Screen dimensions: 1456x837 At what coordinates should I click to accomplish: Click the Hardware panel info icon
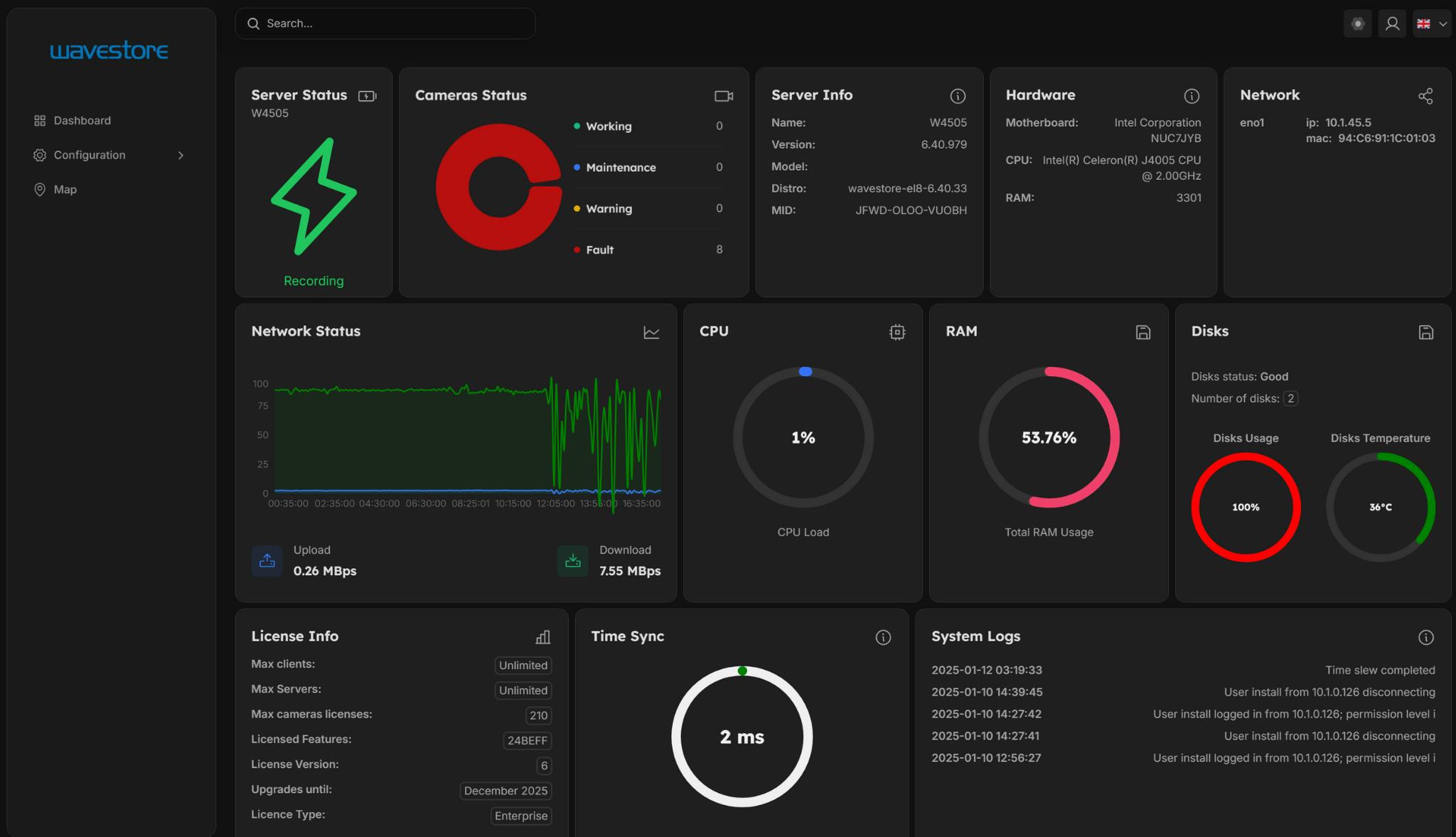tap(1192, 95)
